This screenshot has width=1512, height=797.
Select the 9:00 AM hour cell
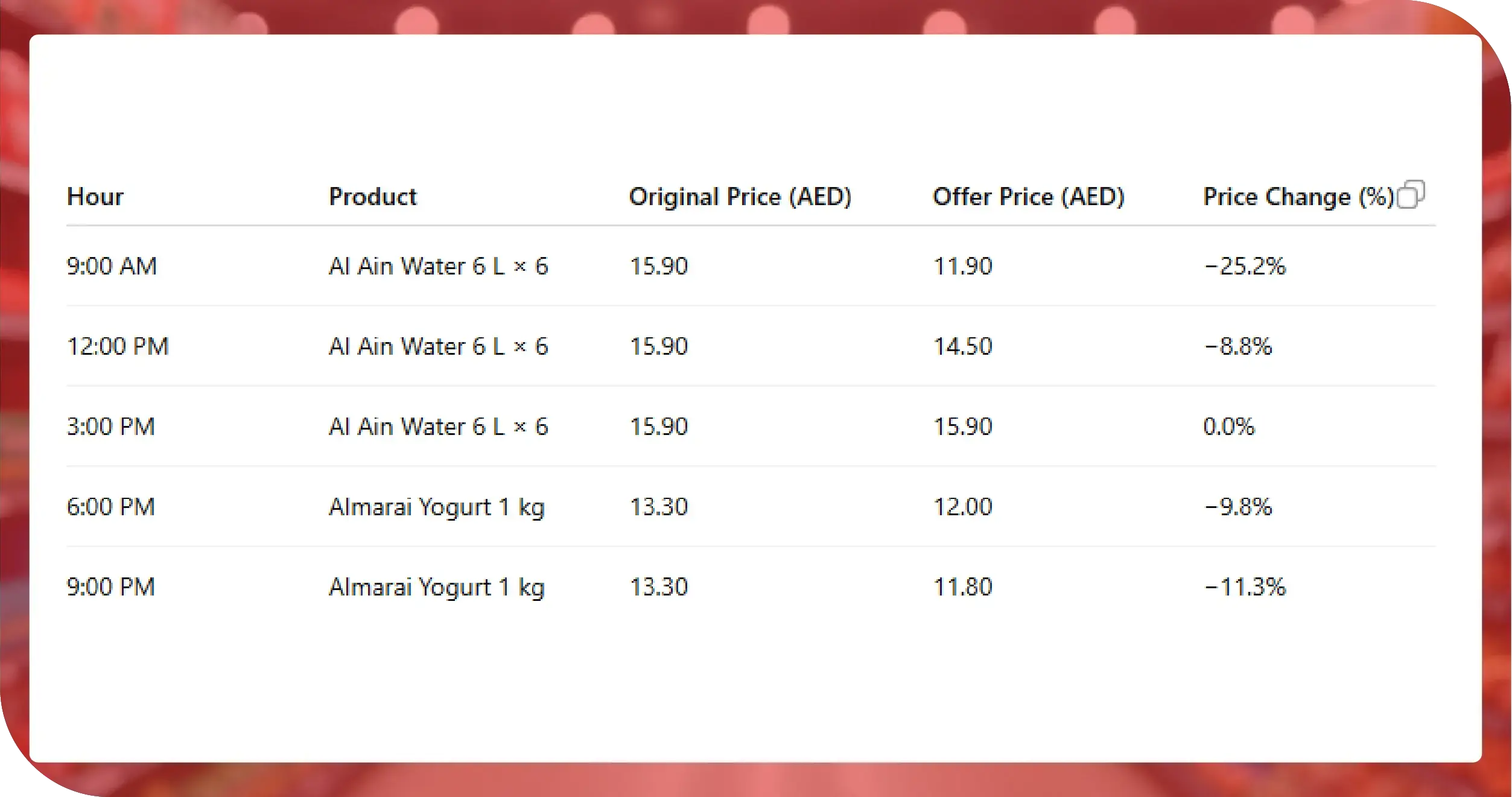(112, 266)
